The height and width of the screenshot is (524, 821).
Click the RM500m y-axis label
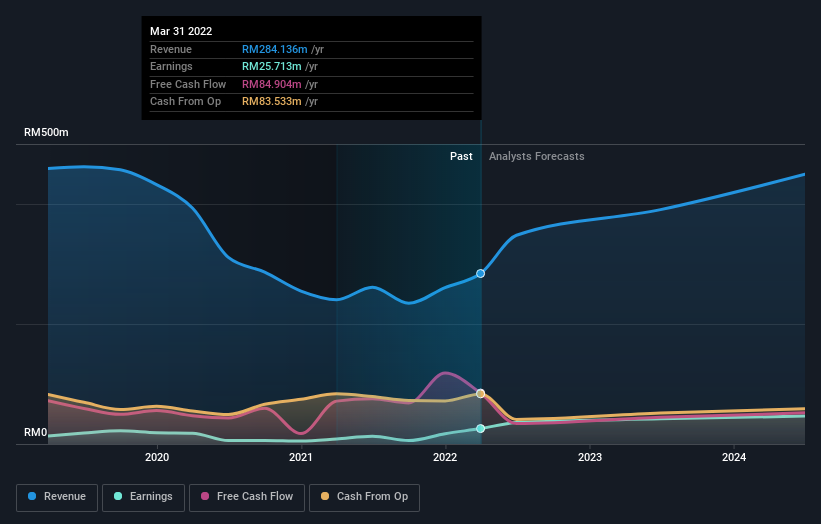coord(46,132)
